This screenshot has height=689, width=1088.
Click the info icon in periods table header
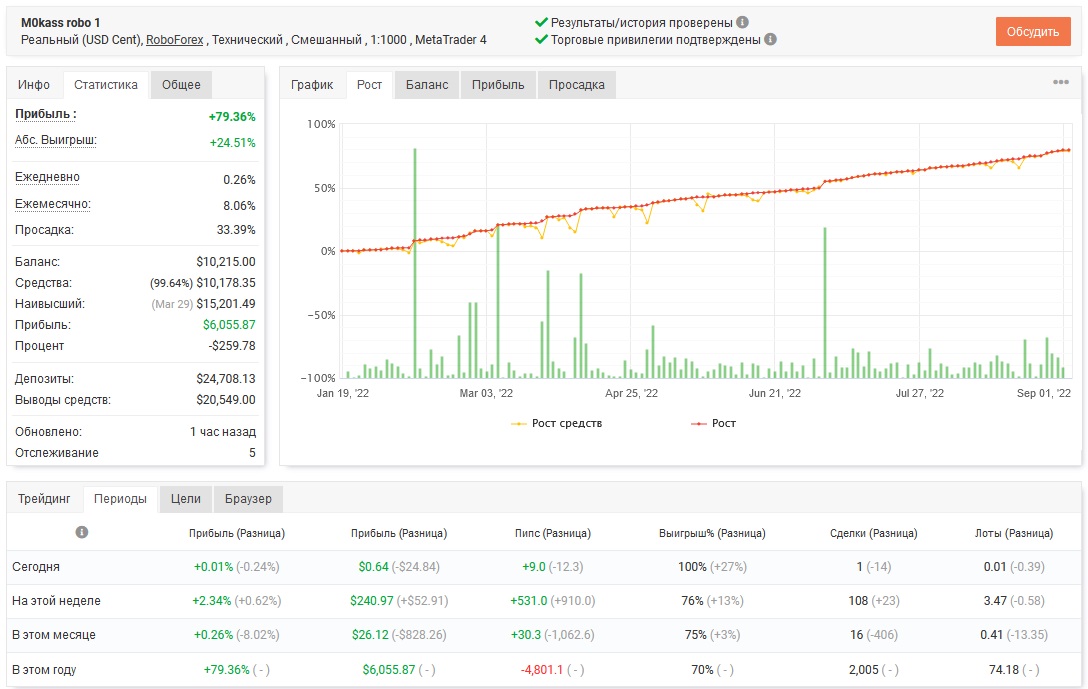82,532
